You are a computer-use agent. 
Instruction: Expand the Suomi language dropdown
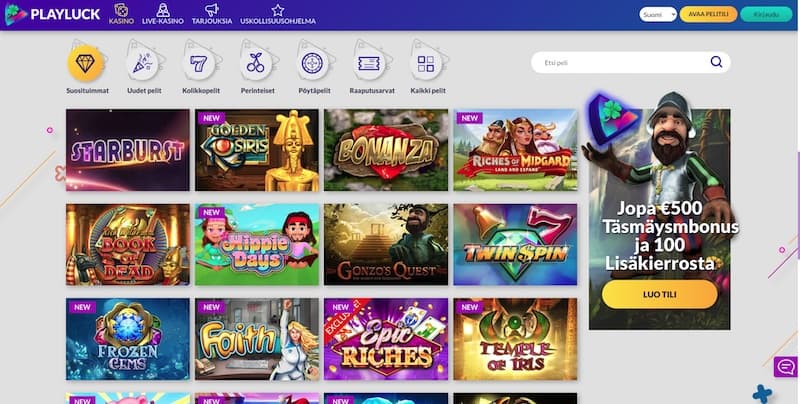pyautogui.click(x=658, y=14)
